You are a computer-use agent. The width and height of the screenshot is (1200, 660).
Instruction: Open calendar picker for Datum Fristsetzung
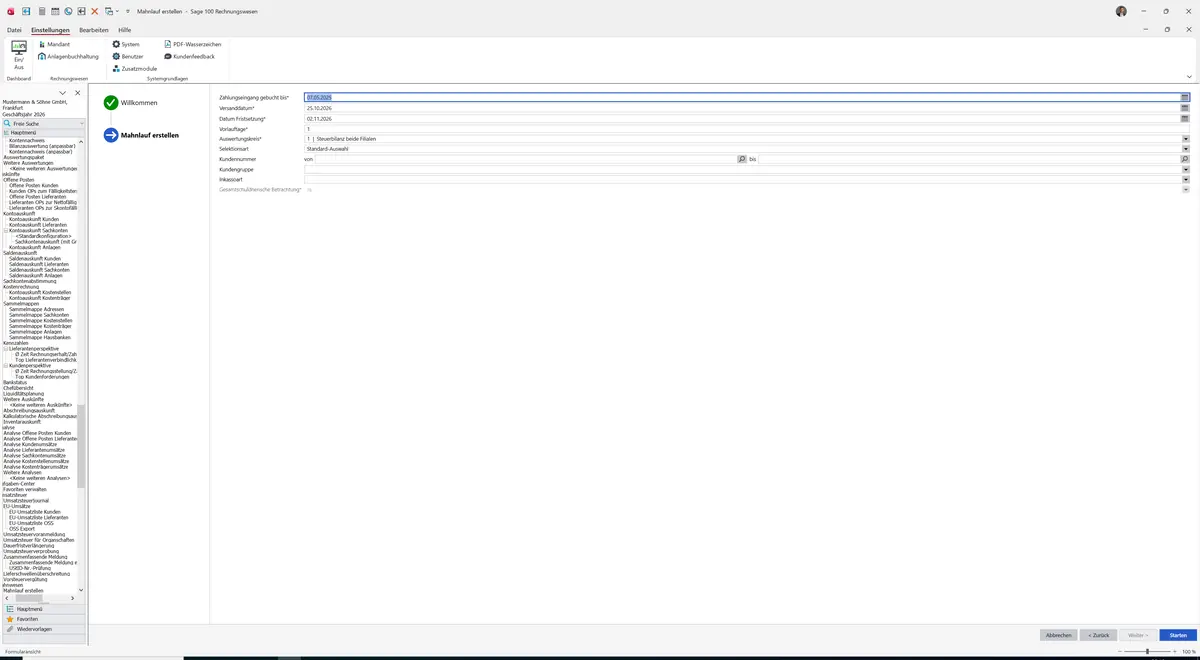click(1185, 118)
